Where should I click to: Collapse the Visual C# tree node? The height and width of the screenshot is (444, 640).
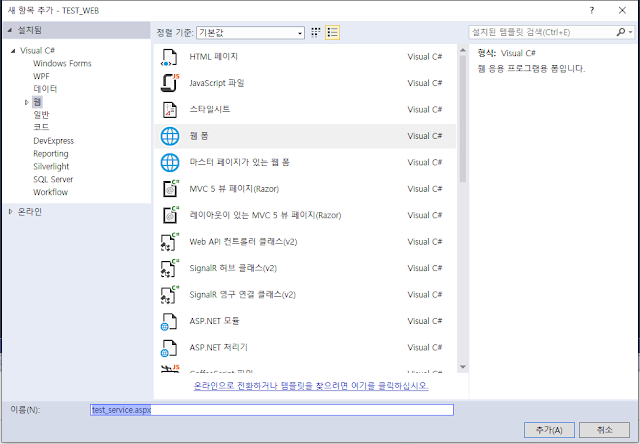[13, 51]
